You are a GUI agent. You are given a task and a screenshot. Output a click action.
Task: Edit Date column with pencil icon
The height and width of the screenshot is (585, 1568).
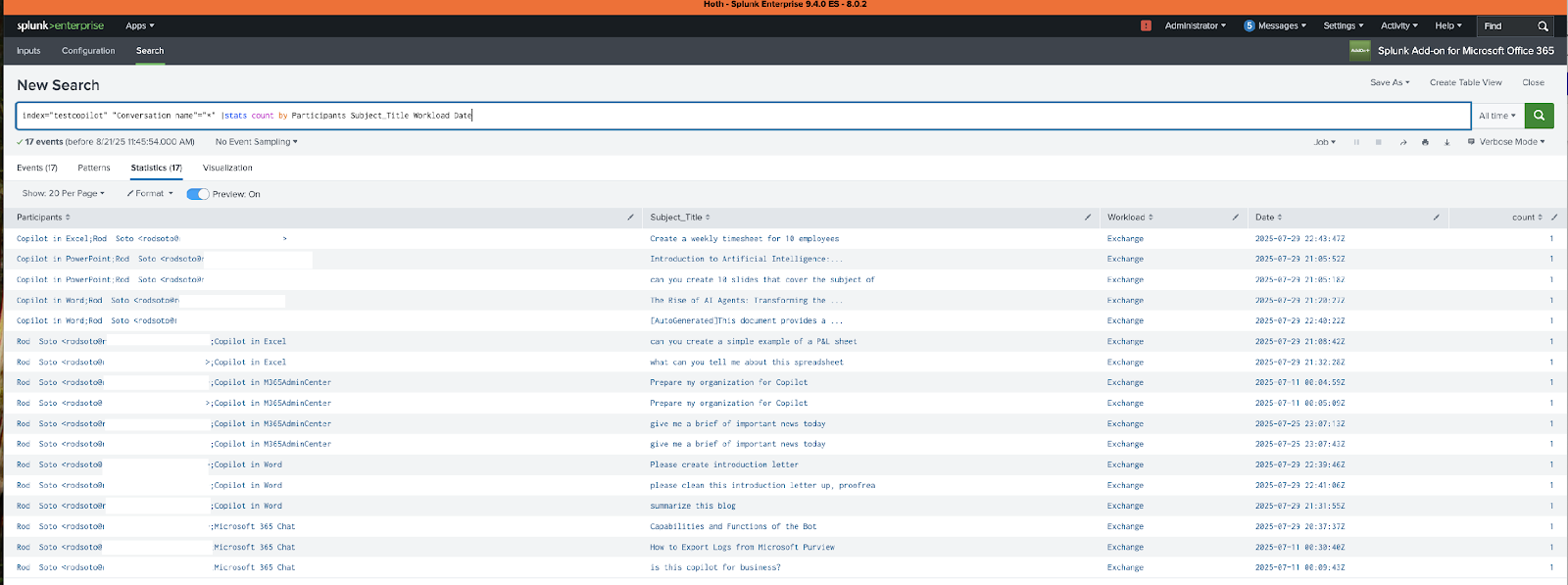pos(1436,218)
